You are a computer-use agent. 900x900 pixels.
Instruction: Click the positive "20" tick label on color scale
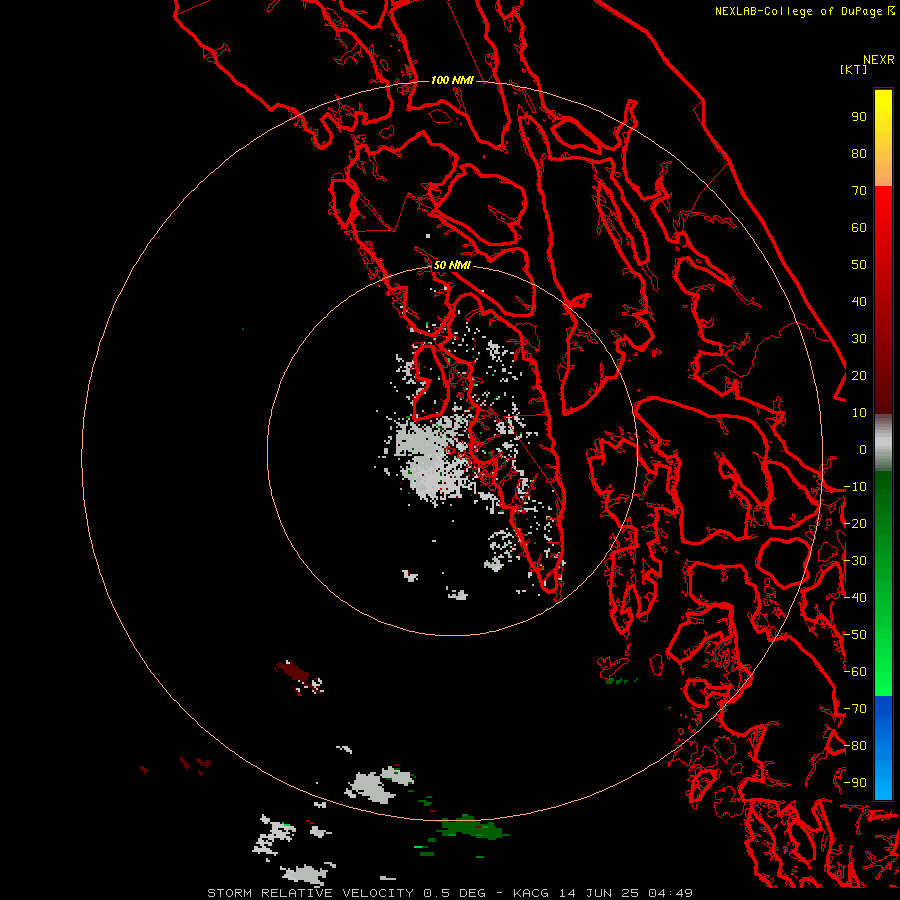(859, 376)
